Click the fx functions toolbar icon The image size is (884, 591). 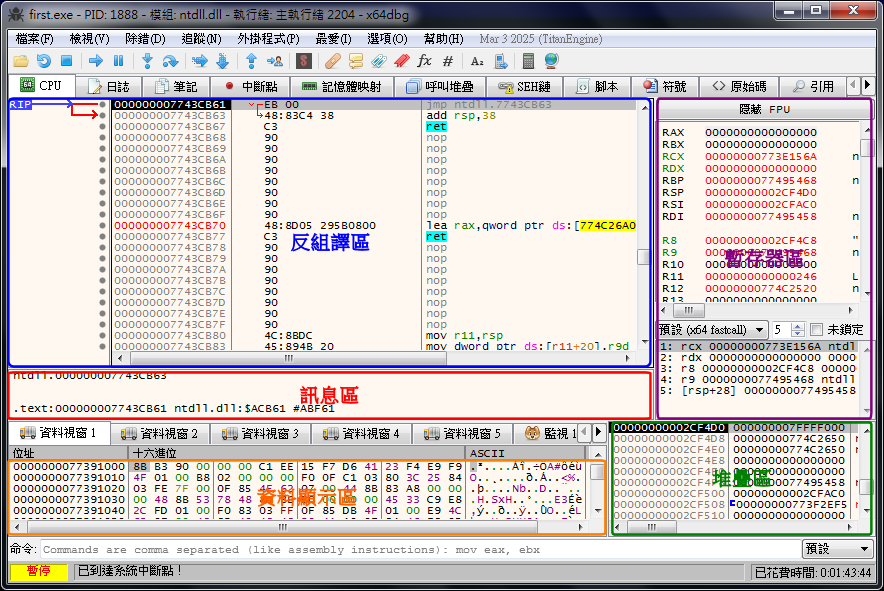[x=424, y=61]
